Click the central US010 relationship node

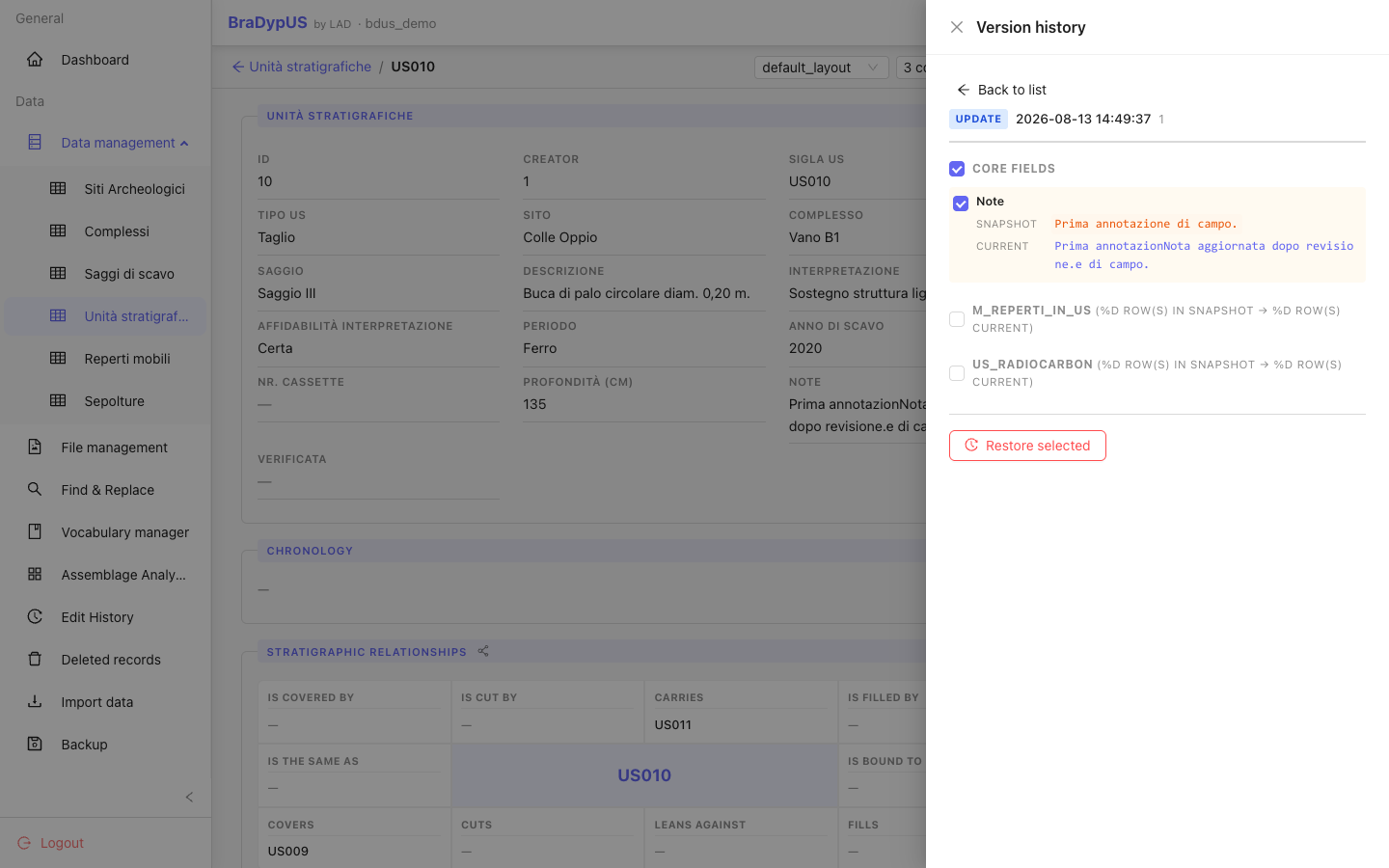point(644,775)
